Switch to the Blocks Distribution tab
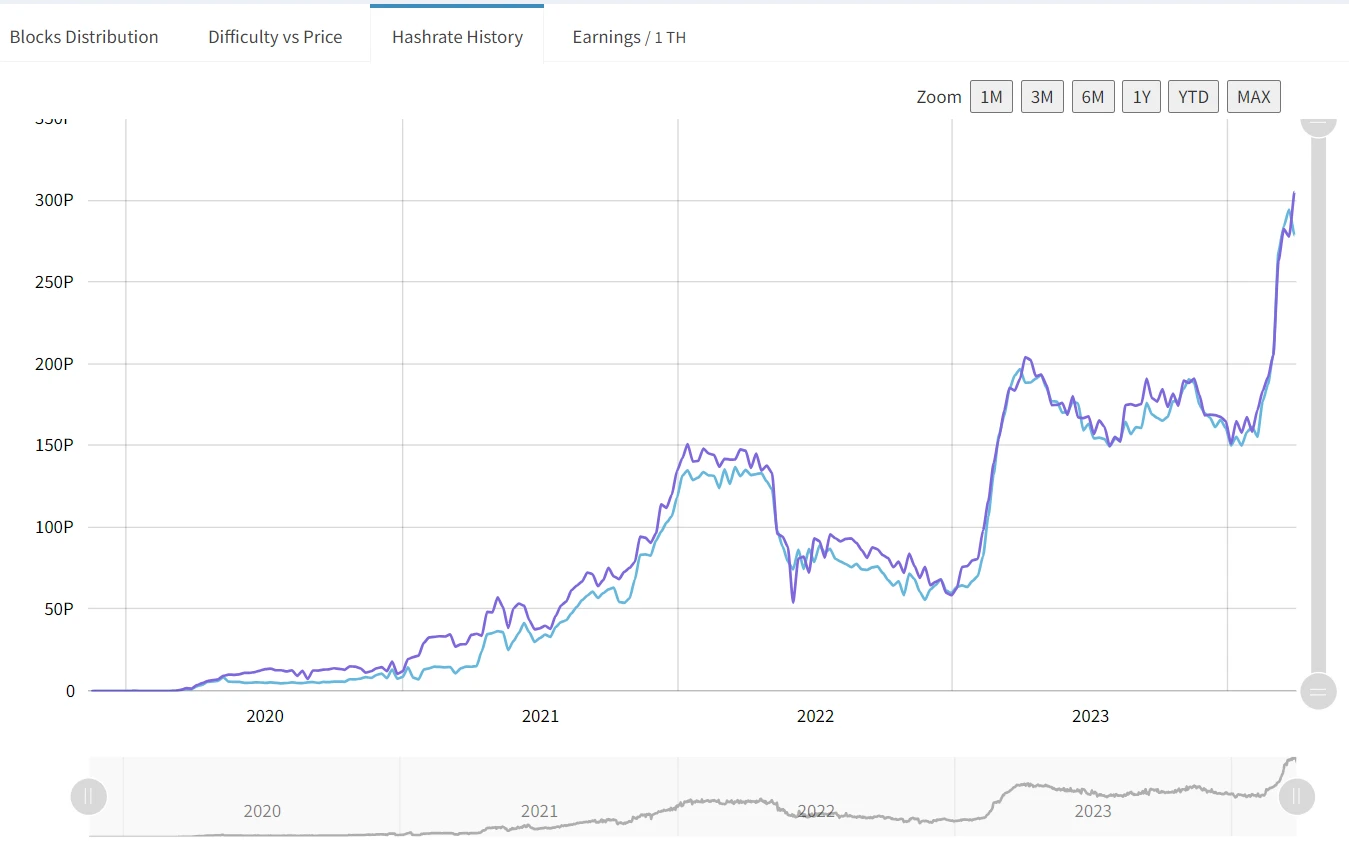Screen dimensions: 1349x842 click(84, 36)
